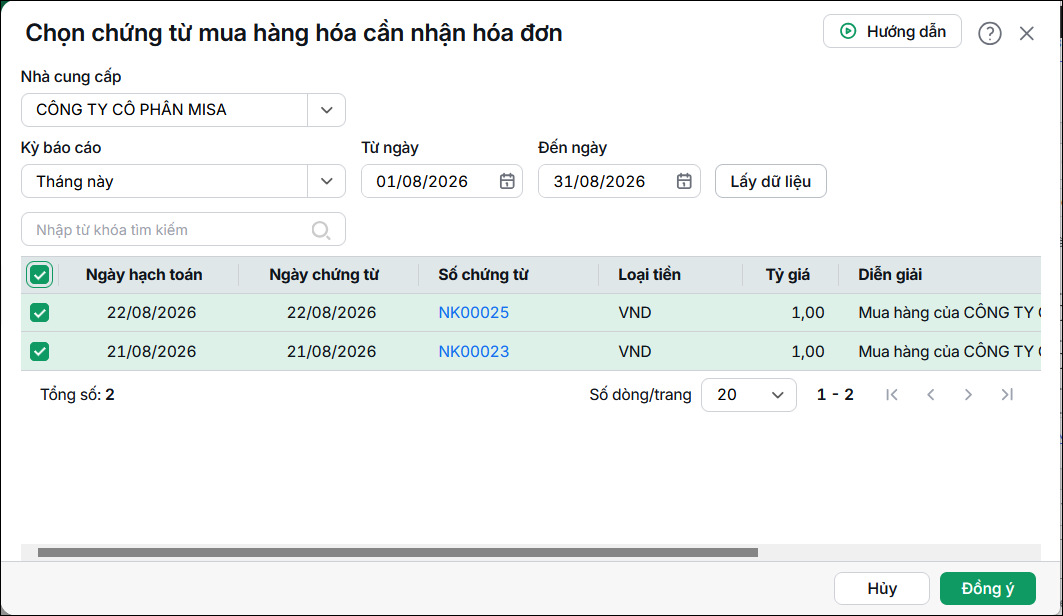Click Diễn giải text in NK00025 row
This screenshot has width=1063, height=616.
pos(949,312)
